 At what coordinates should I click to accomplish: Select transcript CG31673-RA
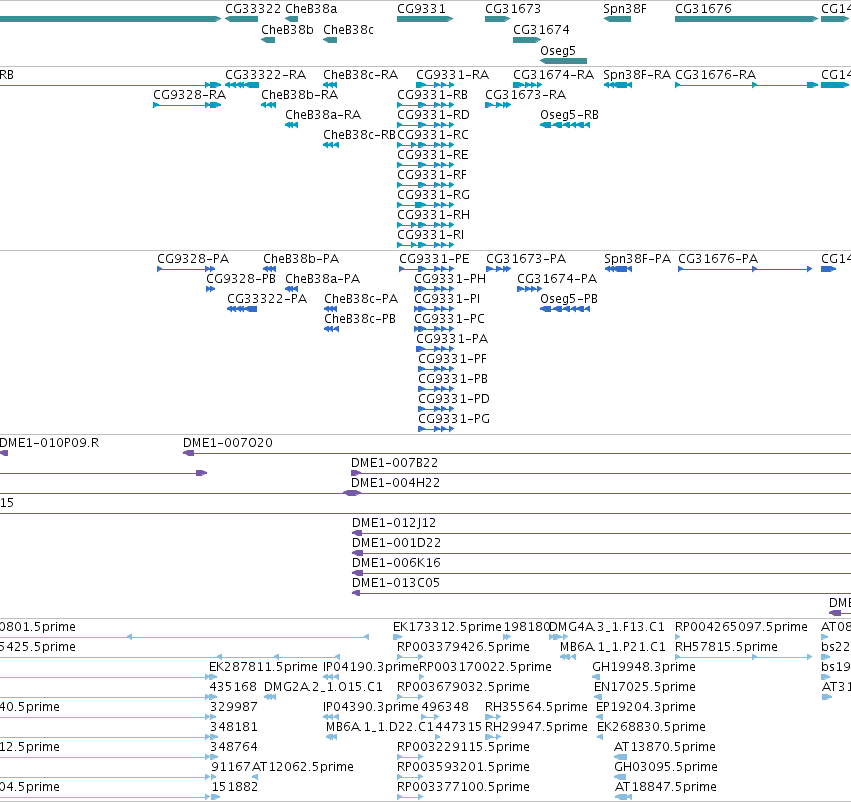point(525,95)
